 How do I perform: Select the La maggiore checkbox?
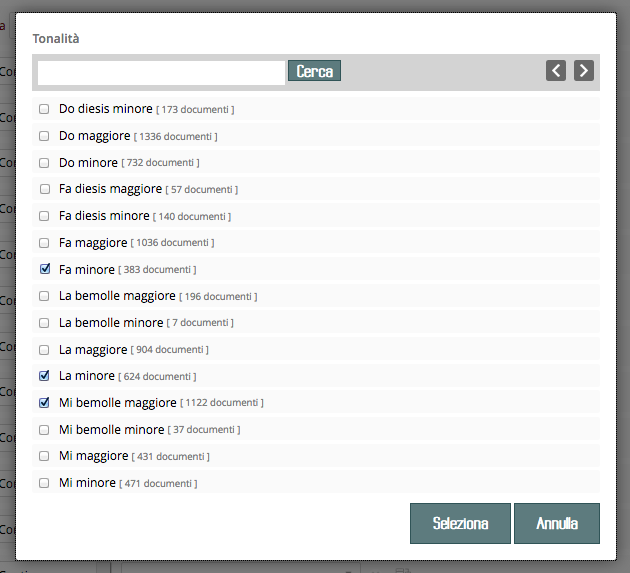[x=44, y=349]
